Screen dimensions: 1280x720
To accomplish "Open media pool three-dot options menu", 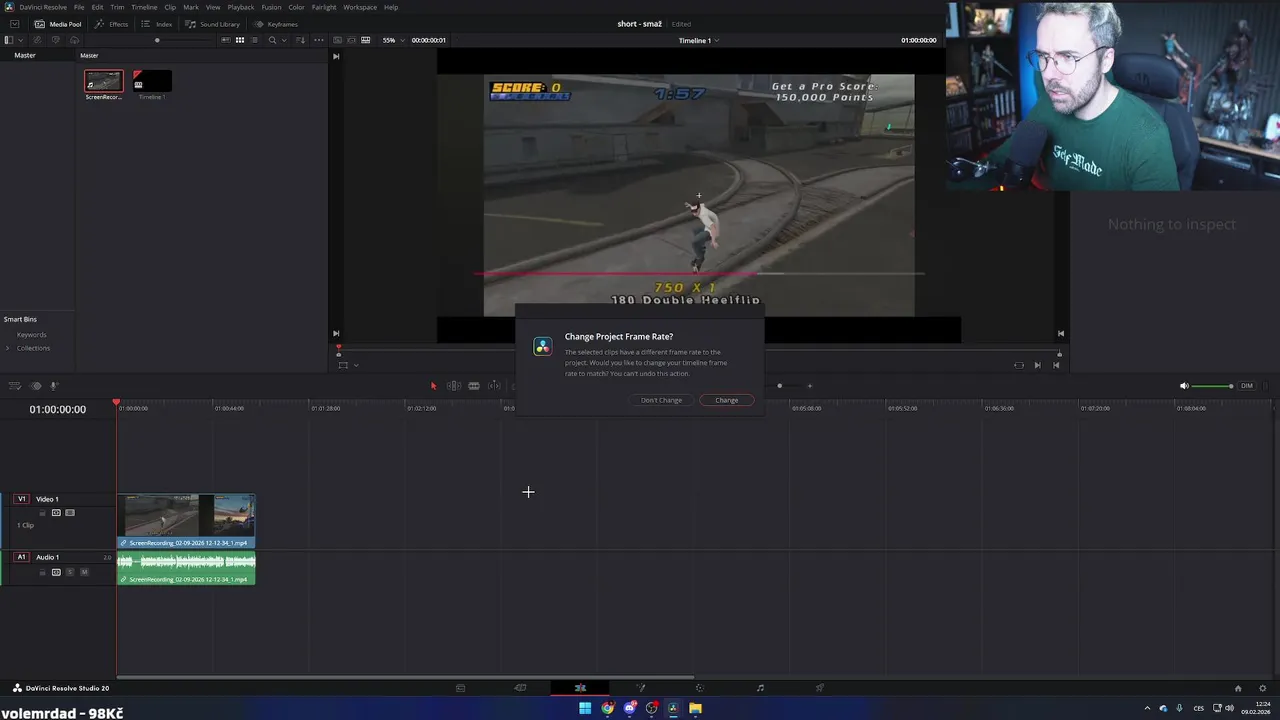I will click(319, 40).
